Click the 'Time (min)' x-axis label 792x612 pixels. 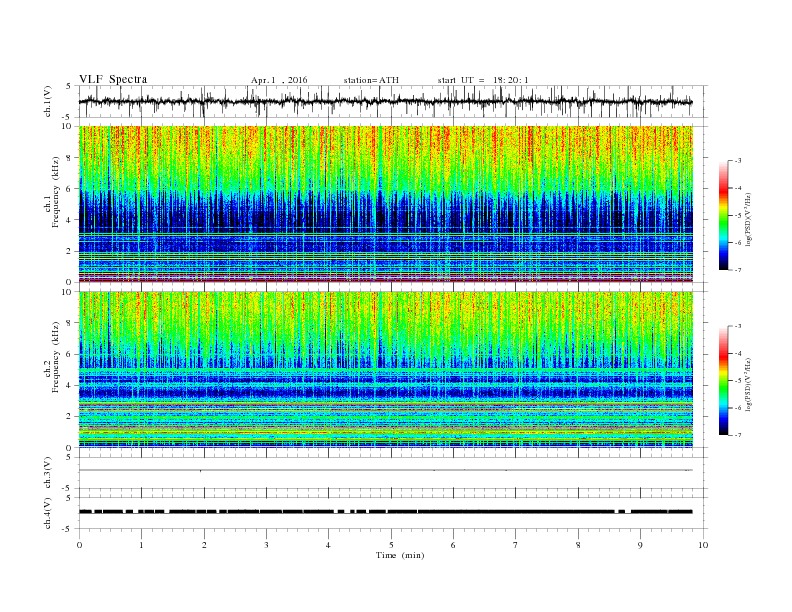click(x=400, y=555)
